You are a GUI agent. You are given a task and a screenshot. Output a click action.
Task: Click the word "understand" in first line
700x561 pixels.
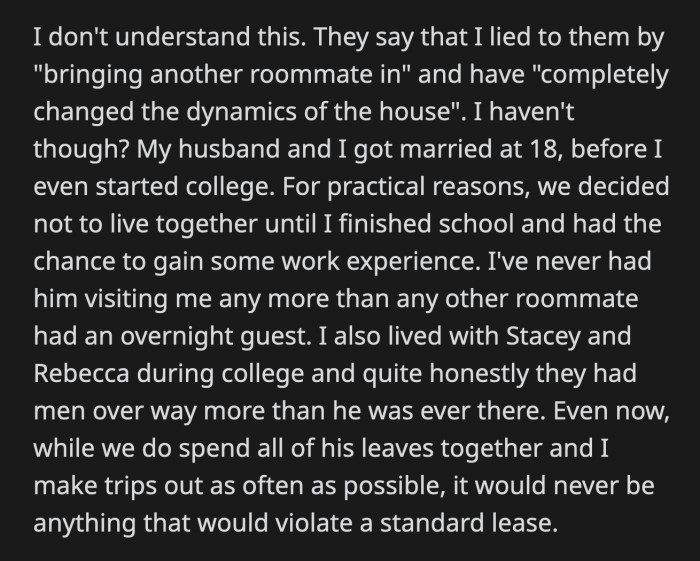tap(182, 37)
